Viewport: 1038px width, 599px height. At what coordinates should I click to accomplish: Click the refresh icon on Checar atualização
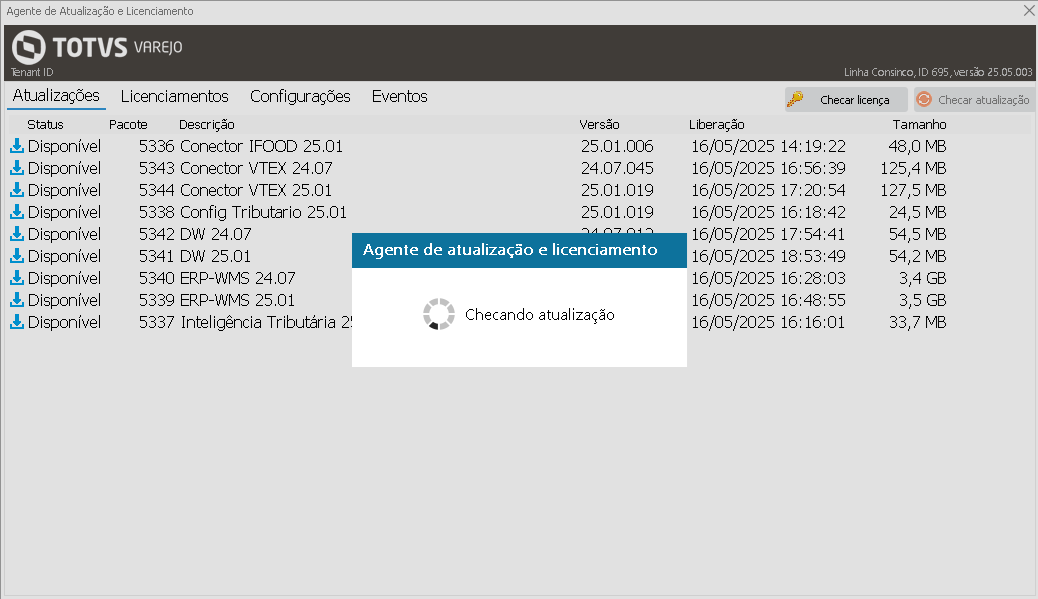[x=924, y=99]
